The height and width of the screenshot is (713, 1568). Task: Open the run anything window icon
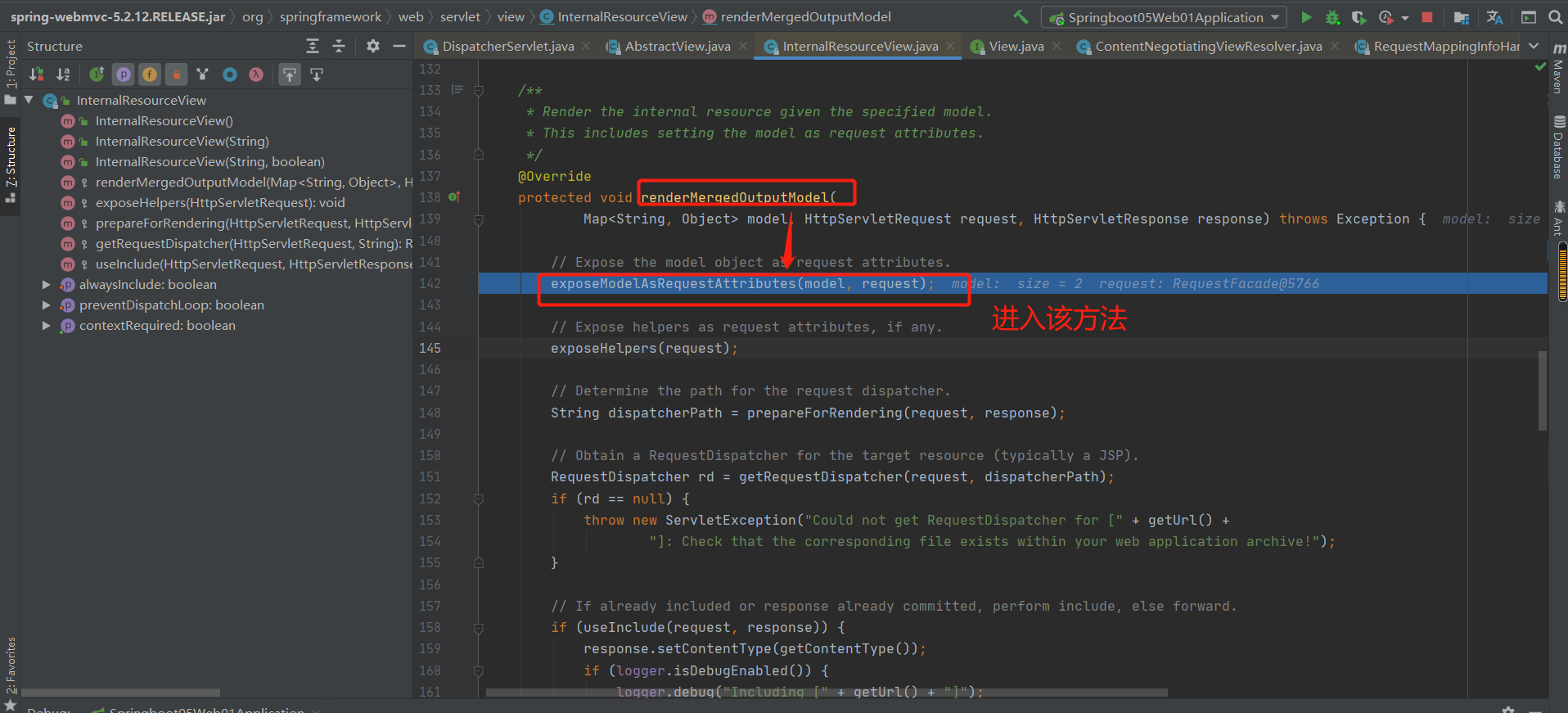pos(1528,17)
